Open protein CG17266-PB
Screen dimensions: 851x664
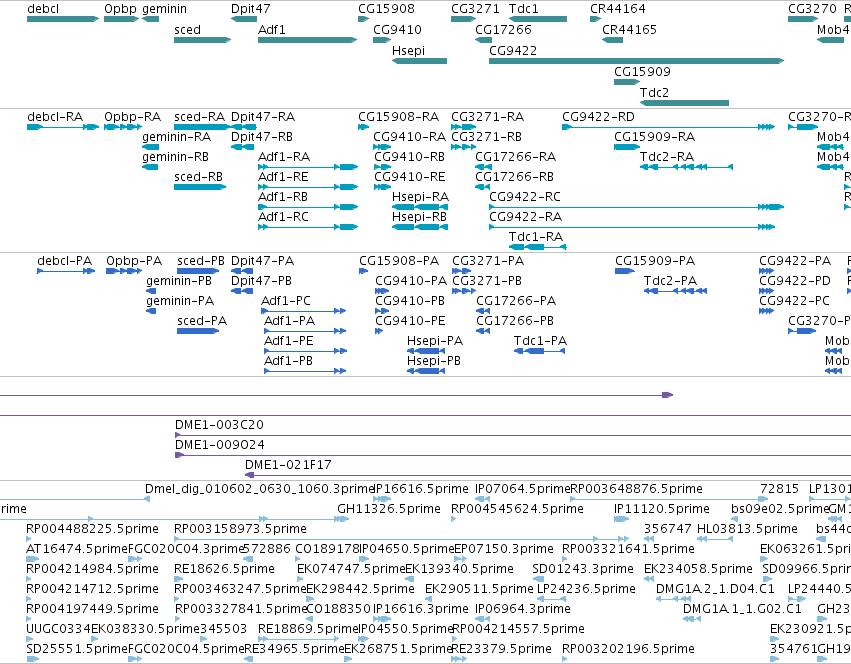pos(483,331)
